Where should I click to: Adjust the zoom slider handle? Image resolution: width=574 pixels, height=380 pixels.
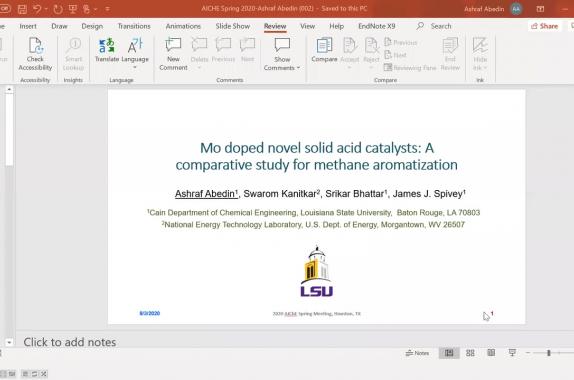[x=548, y=353]
